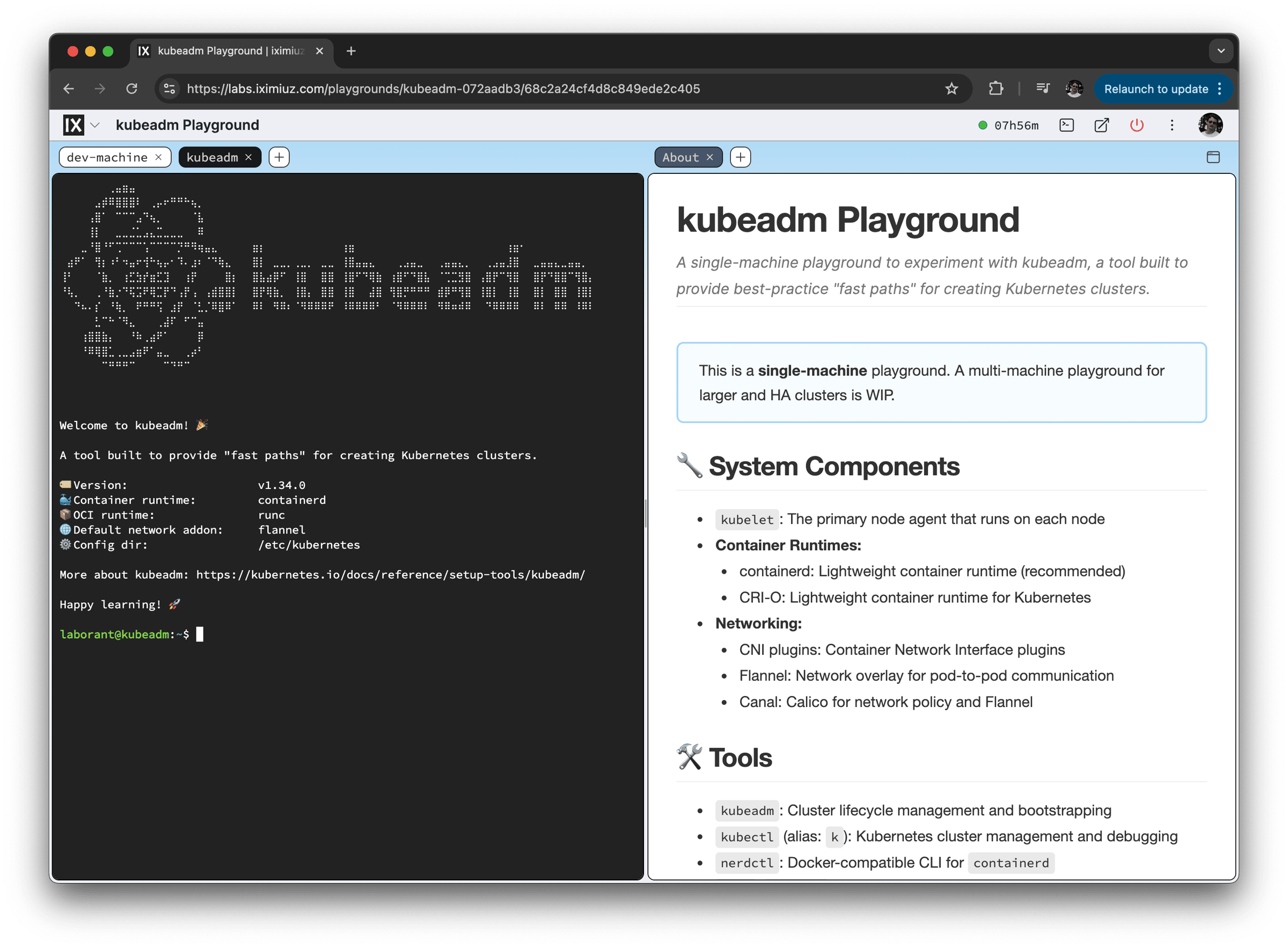1288x948 pixels.
Task: Click the Relaunch to update button
Action: click(x=1155, y=89)
